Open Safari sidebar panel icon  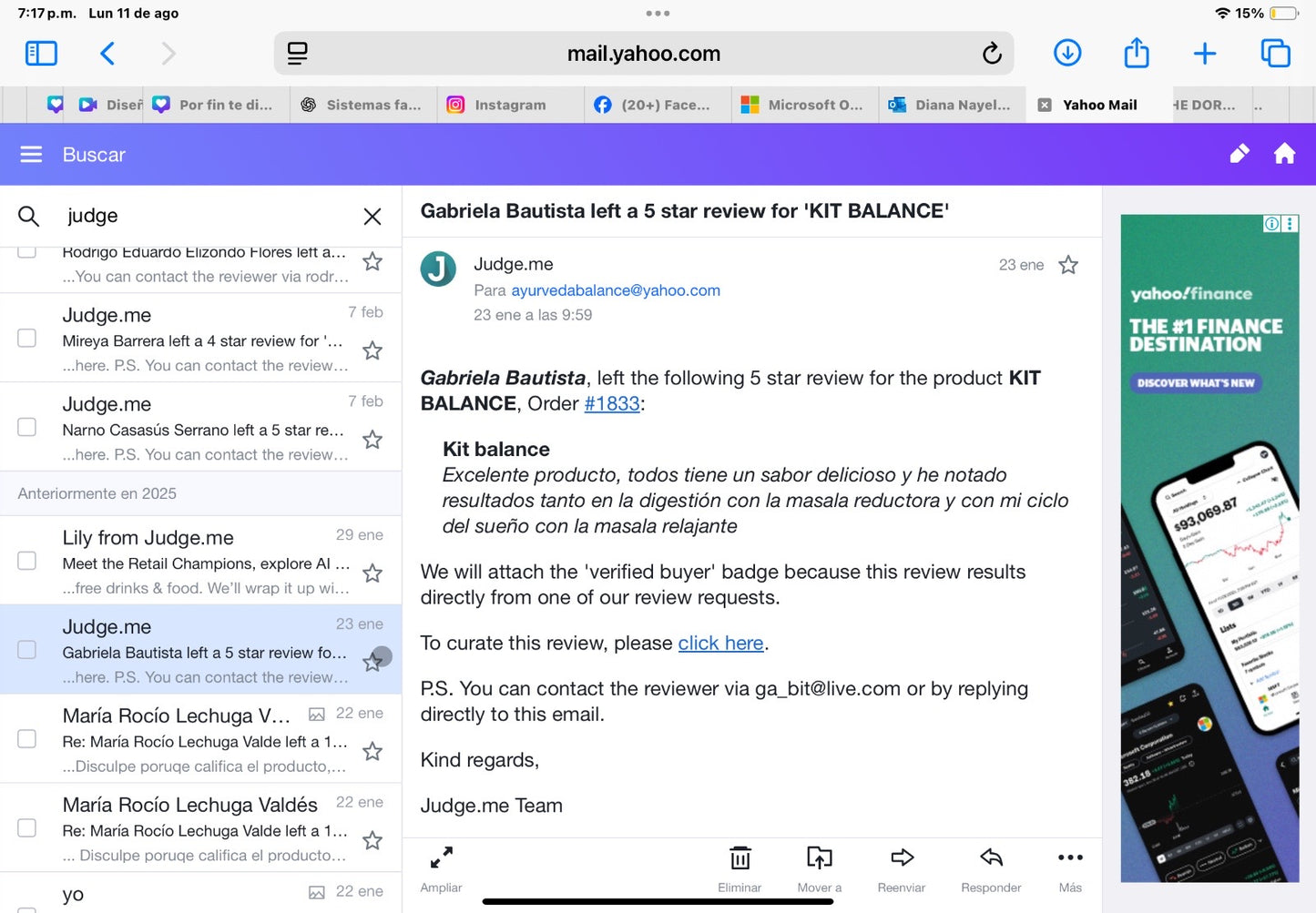coord(41,54)
